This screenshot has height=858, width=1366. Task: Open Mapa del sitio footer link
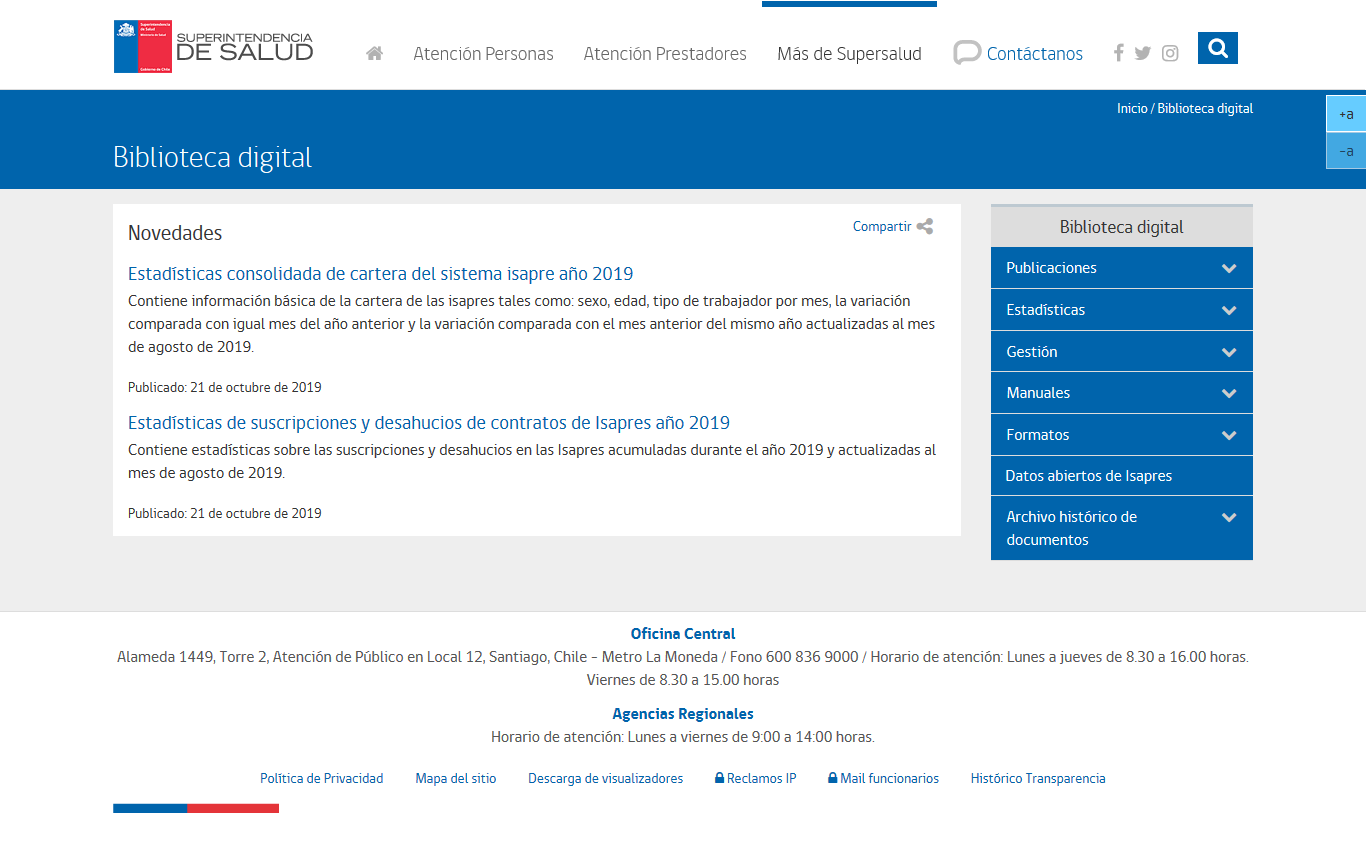tap(456, 778)
